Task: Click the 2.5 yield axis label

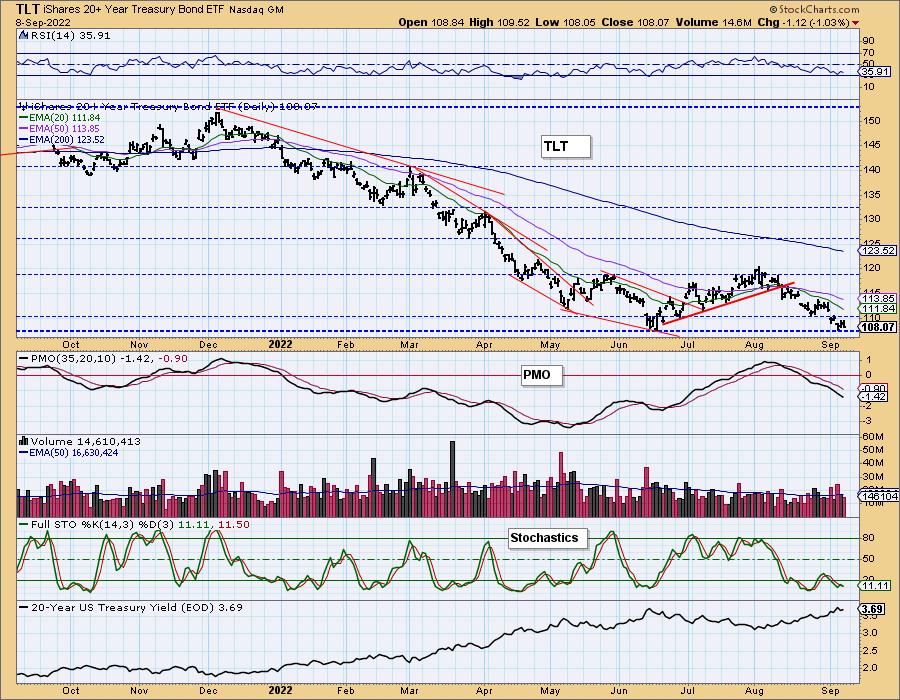Action: (x=870, y=650)
